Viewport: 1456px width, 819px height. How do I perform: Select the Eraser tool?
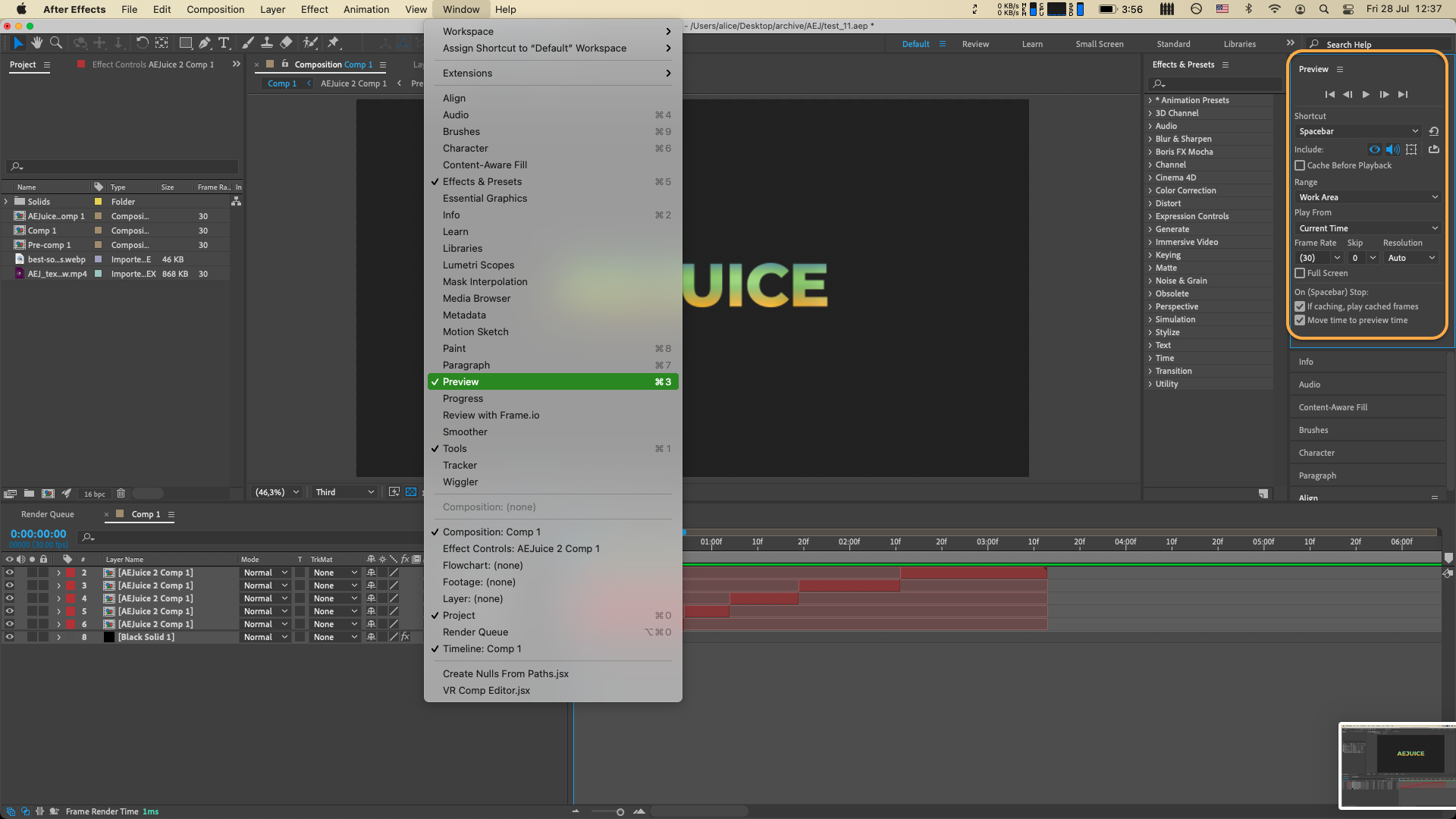(x=286, y=43)
